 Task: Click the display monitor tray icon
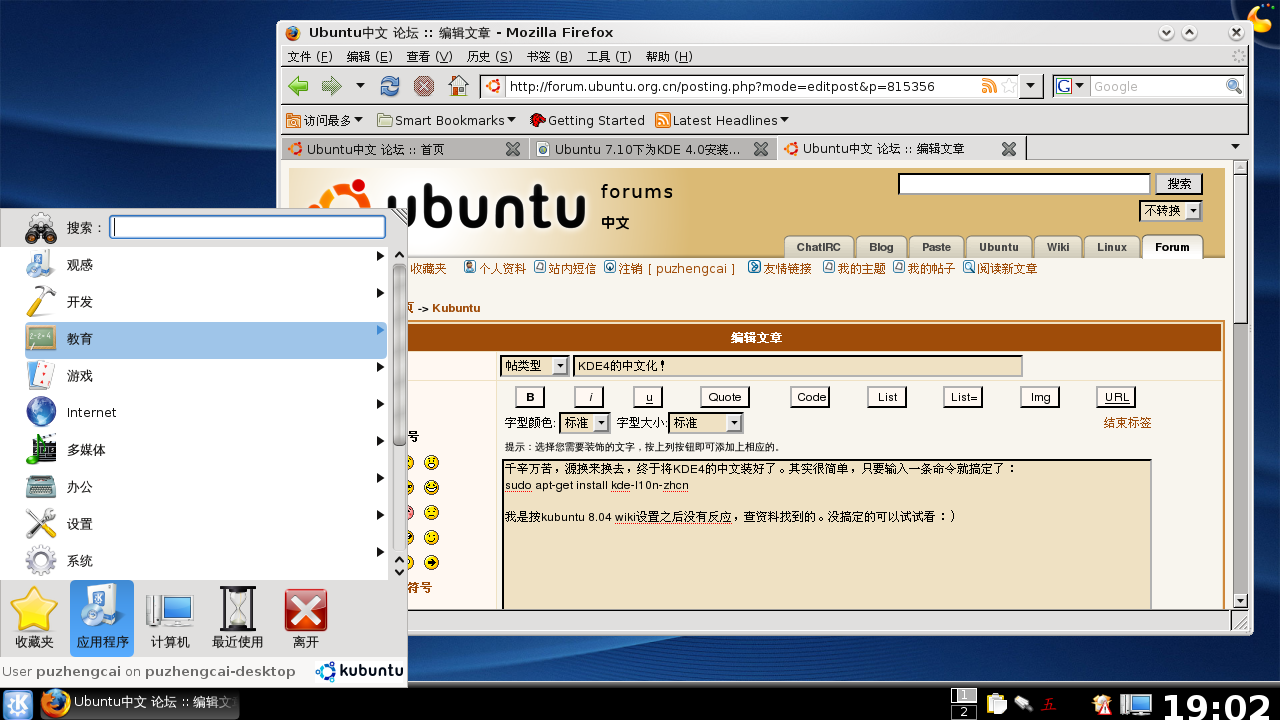1135,704
